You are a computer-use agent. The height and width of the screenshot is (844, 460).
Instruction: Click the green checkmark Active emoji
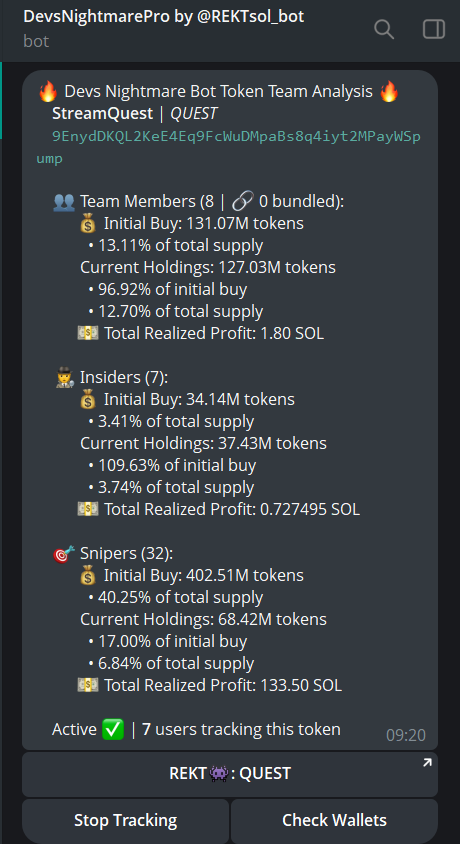click(x=112, y=730)
